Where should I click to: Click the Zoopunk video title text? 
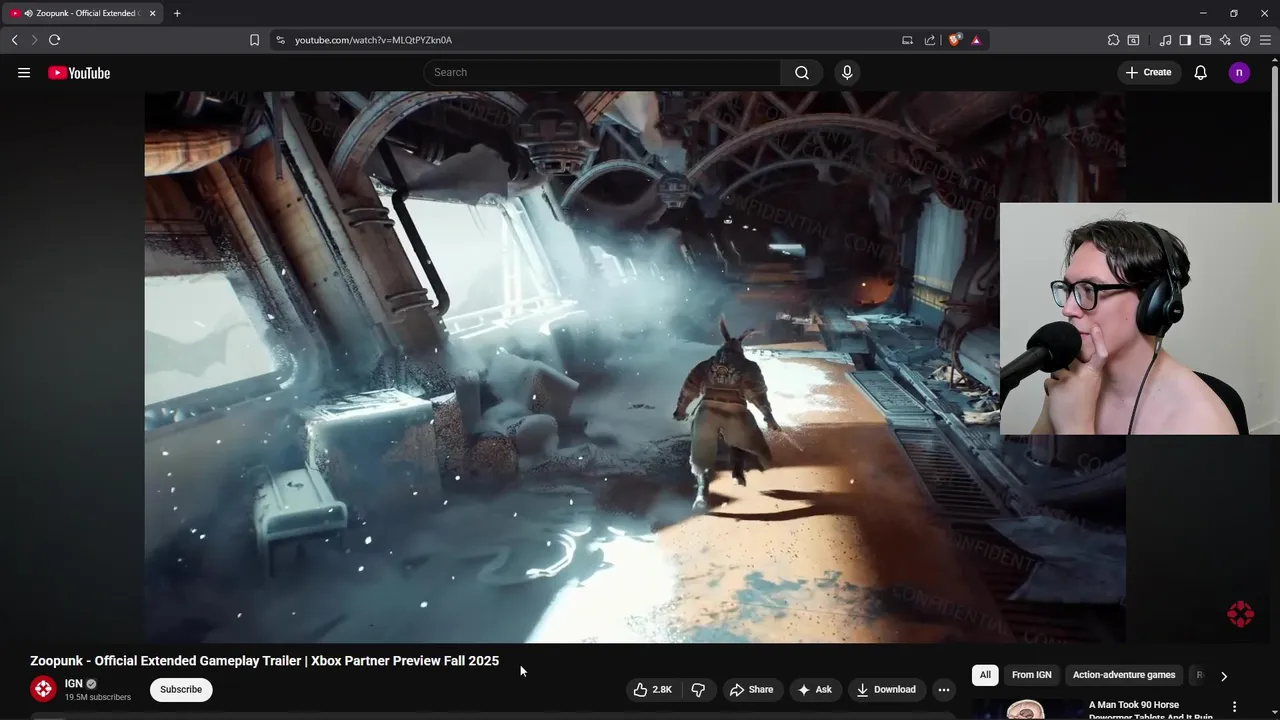(x=264, y=661)
